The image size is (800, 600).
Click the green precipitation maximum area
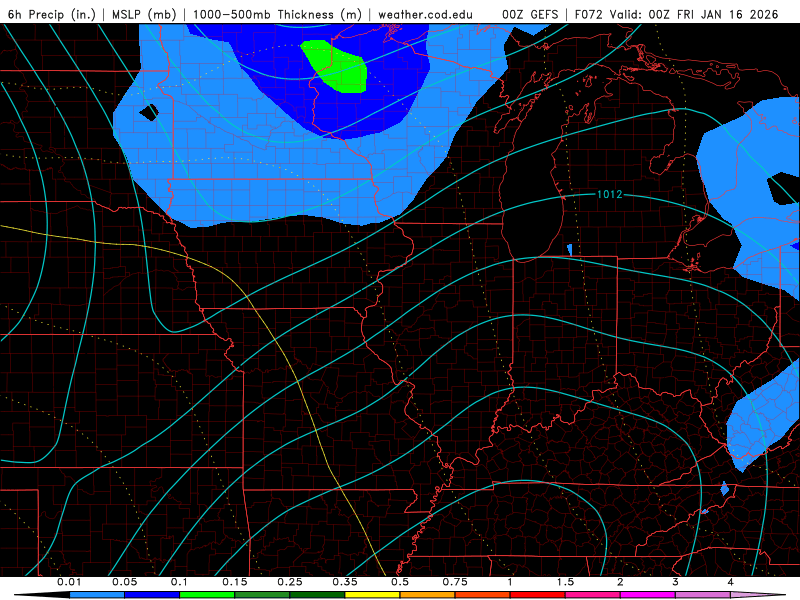click(339, 66)
